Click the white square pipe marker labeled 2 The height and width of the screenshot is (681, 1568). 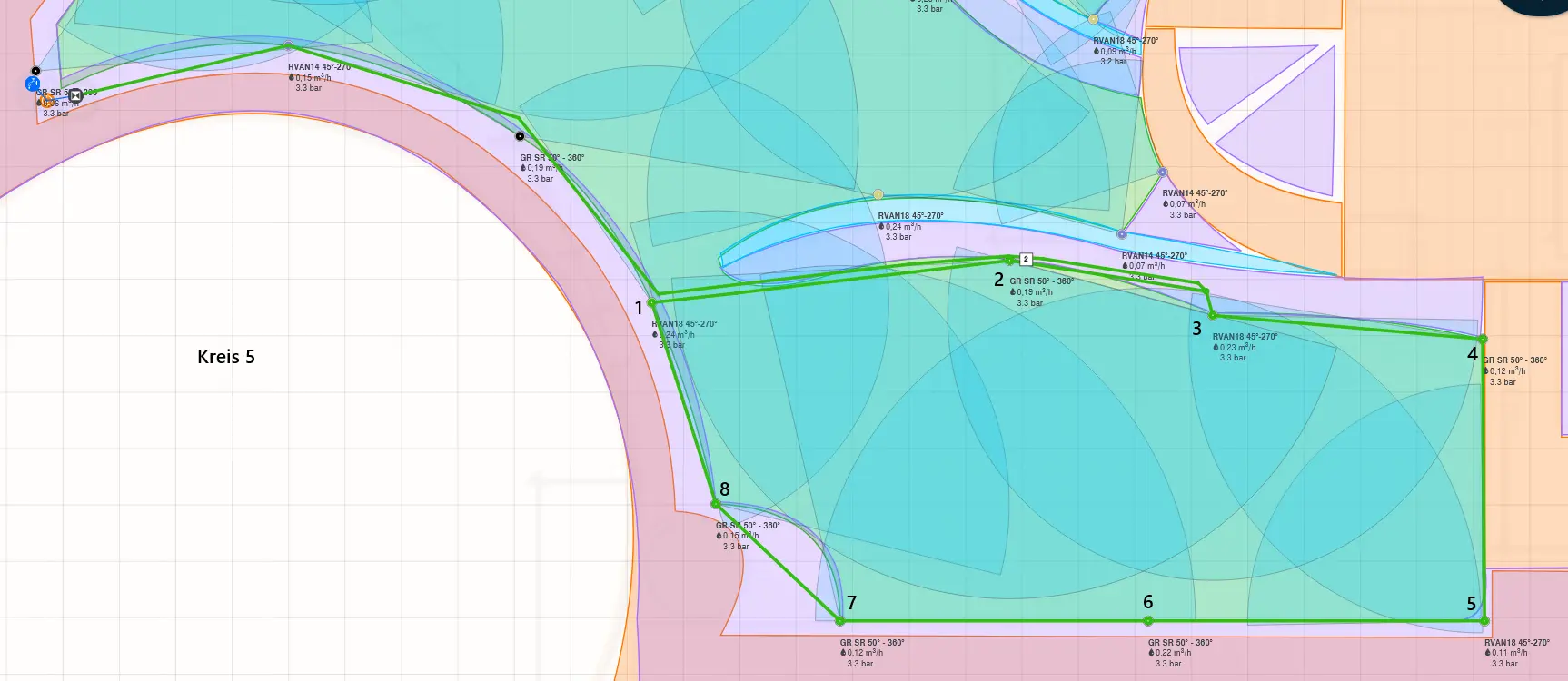[1026, 260]
